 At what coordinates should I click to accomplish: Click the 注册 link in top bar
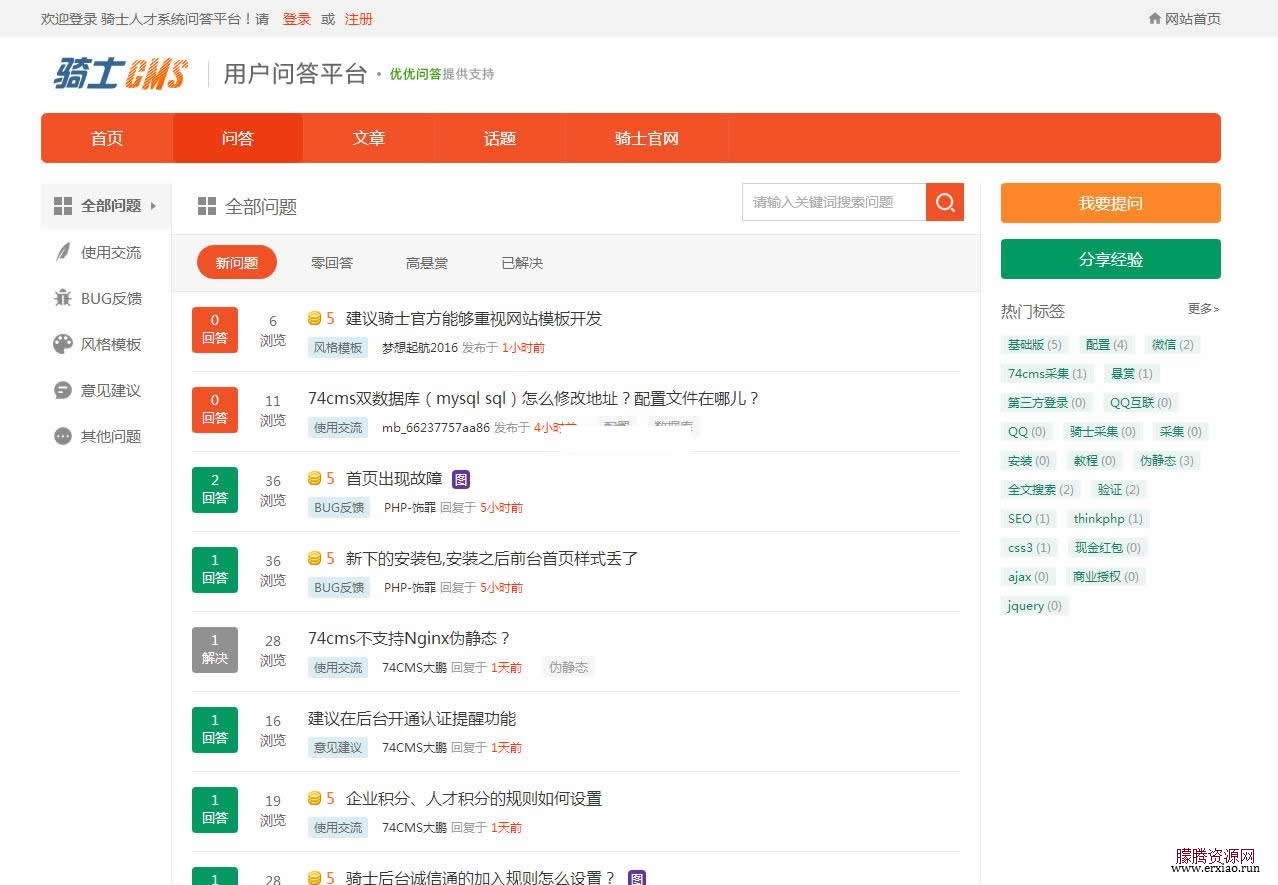point(358,19)
